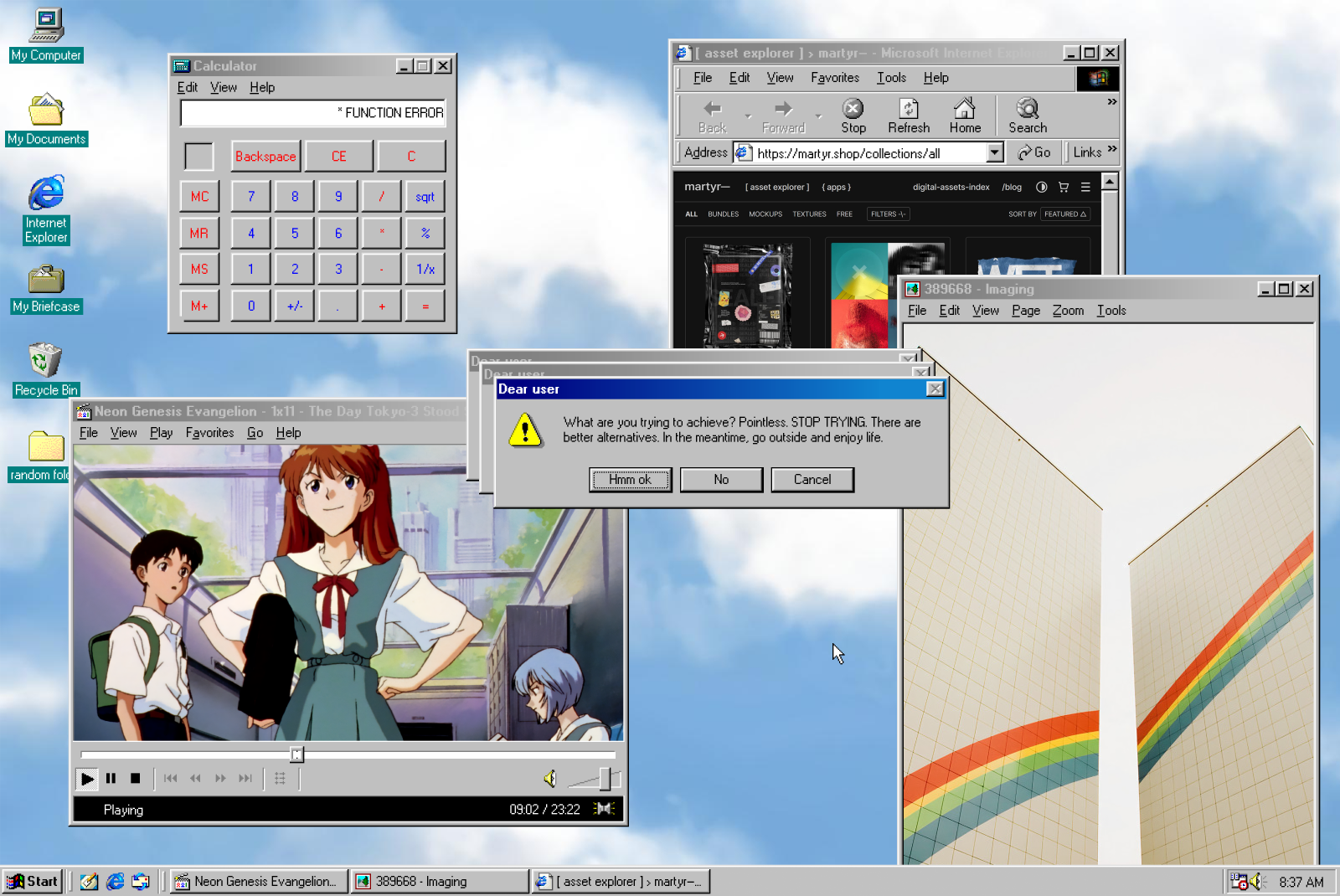Click the video seek slider thumb
Image resolution: width=1340 pixels, height=896 pixels.
(x=296, y=754)
